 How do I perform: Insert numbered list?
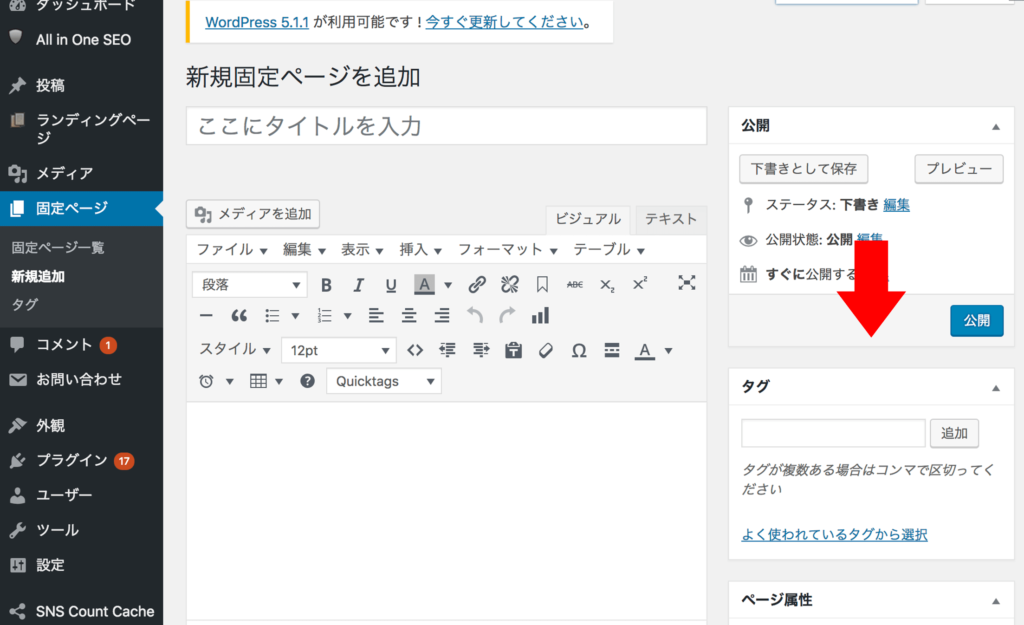(x=325, y=316)
